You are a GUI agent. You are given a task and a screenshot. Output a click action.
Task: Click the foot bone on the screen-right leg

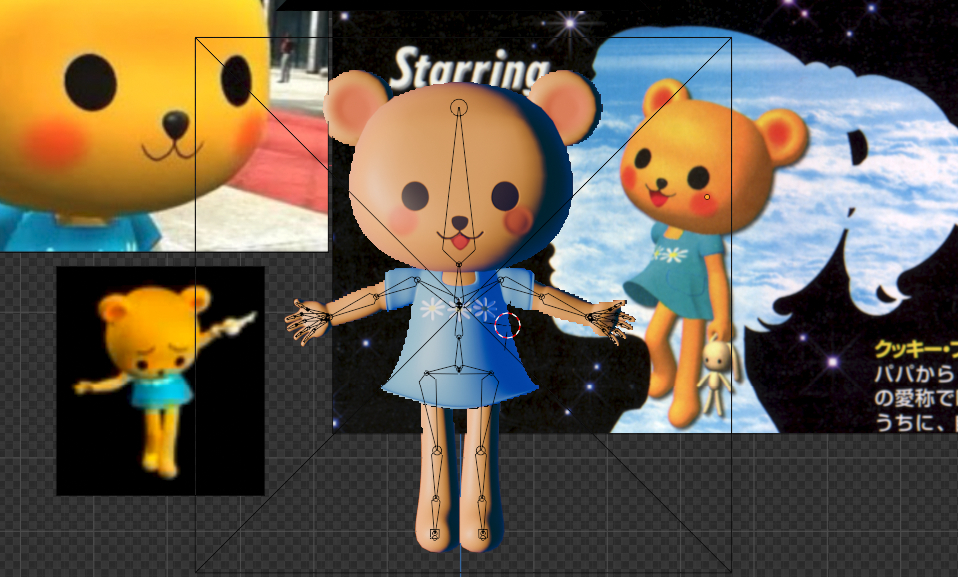[x=482, y=535]
